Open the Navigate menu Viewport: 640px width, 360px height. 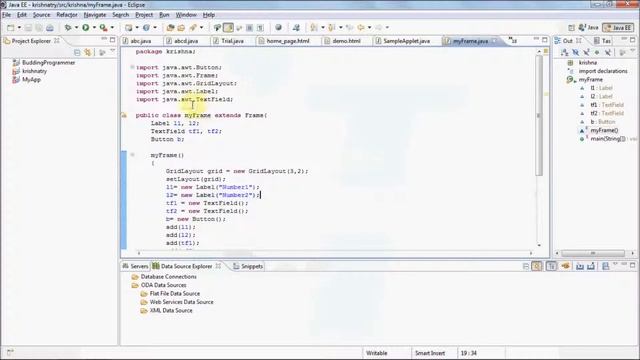click(x=95, y=15)
